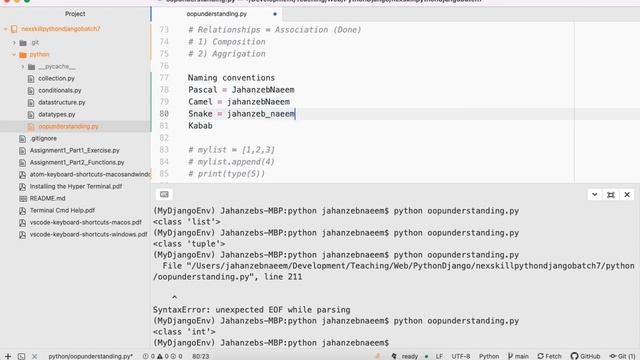Select the Project panel header tab
Screen dimensions: 640x360
[x=75, y=13]
